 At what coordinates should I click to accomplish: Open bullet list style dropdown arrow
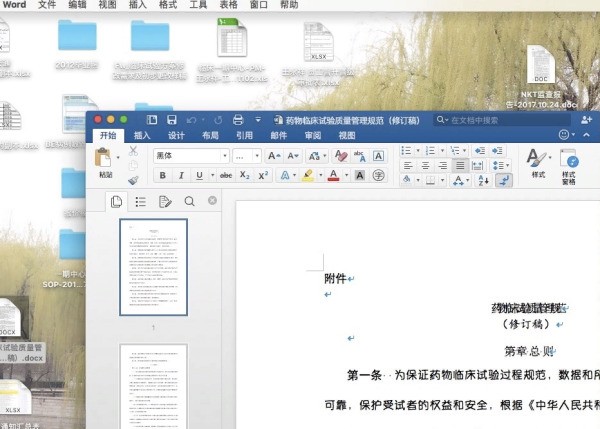(418, 151)
